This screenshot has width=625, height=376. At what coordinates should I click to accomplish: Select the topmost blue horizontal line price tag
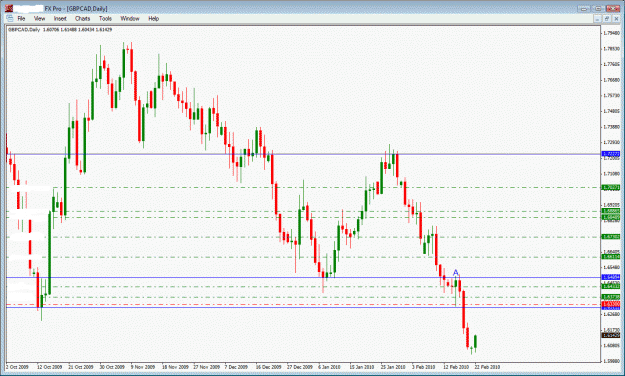(611, 154)
